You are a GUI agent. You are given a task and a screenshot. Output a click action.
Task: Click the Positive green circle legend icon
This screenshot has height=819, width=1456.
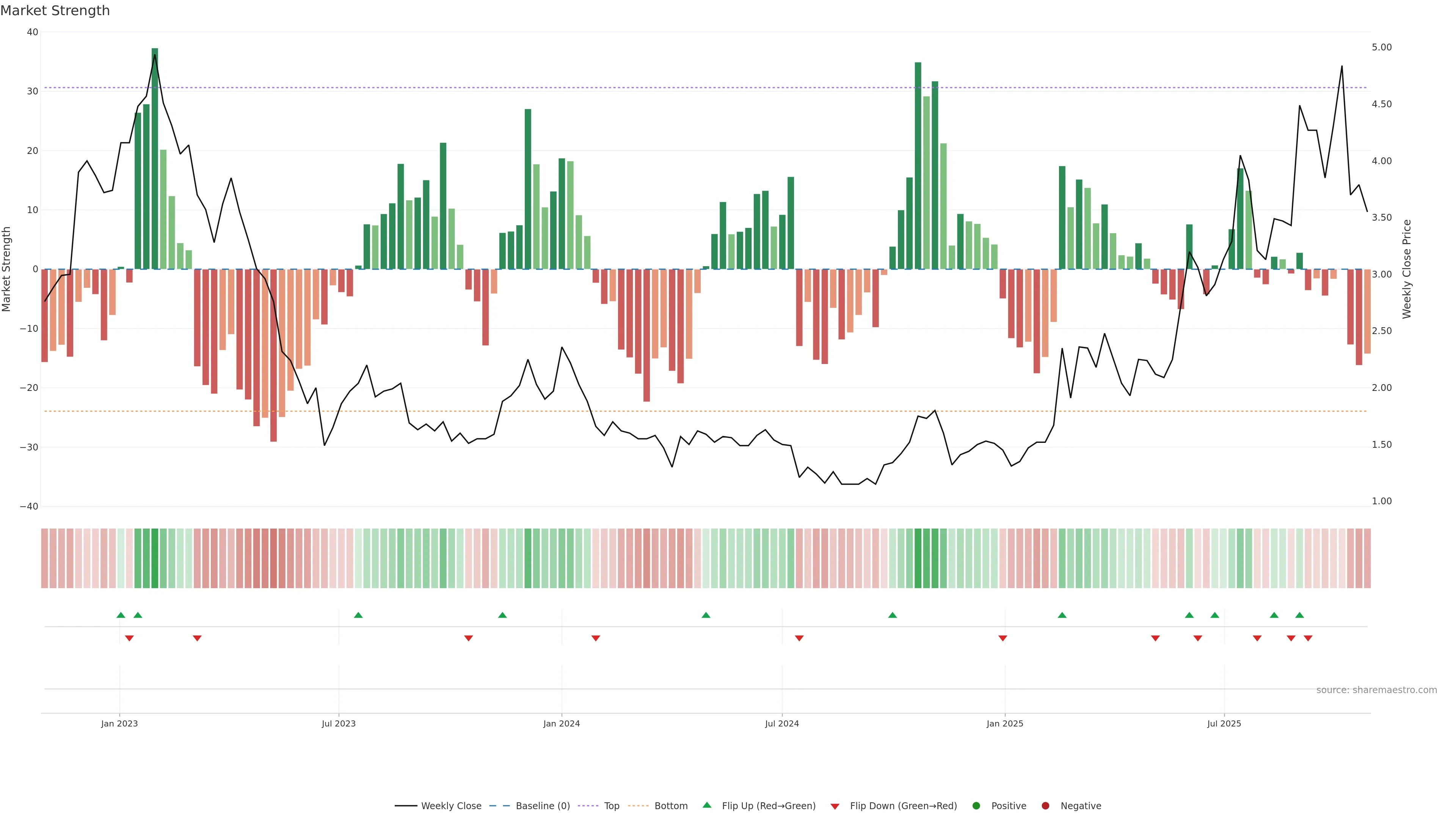click(976, 806)
